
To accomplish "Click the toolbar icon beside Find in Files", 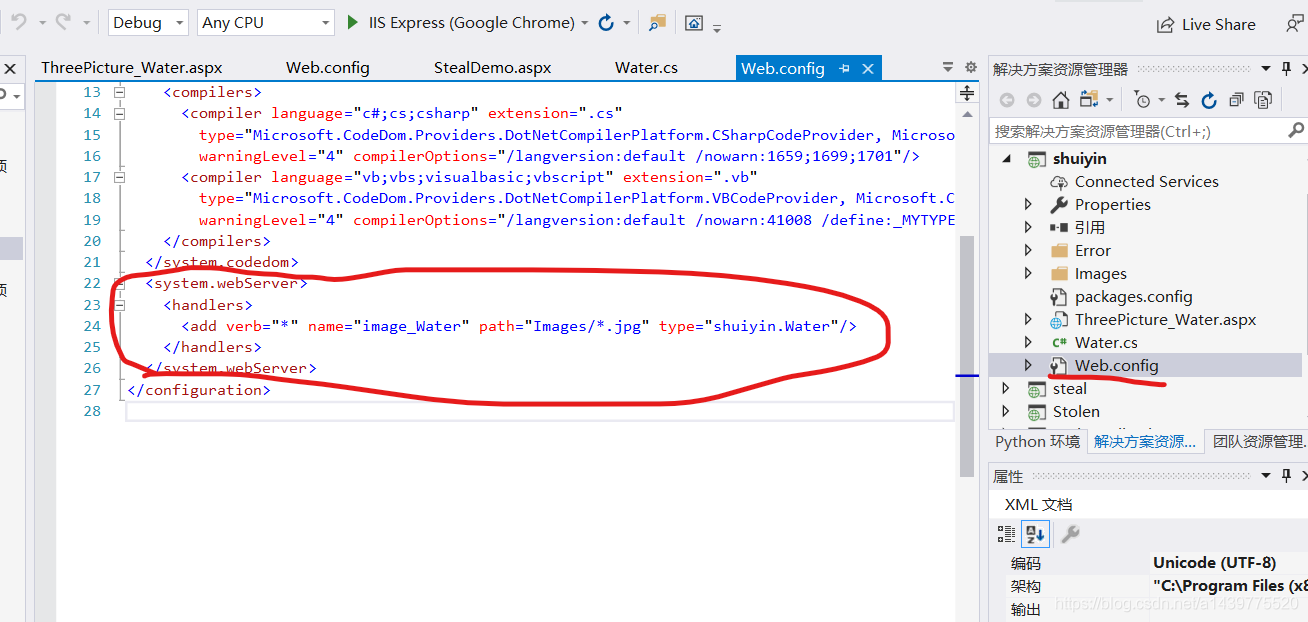I will pos(694,22).
